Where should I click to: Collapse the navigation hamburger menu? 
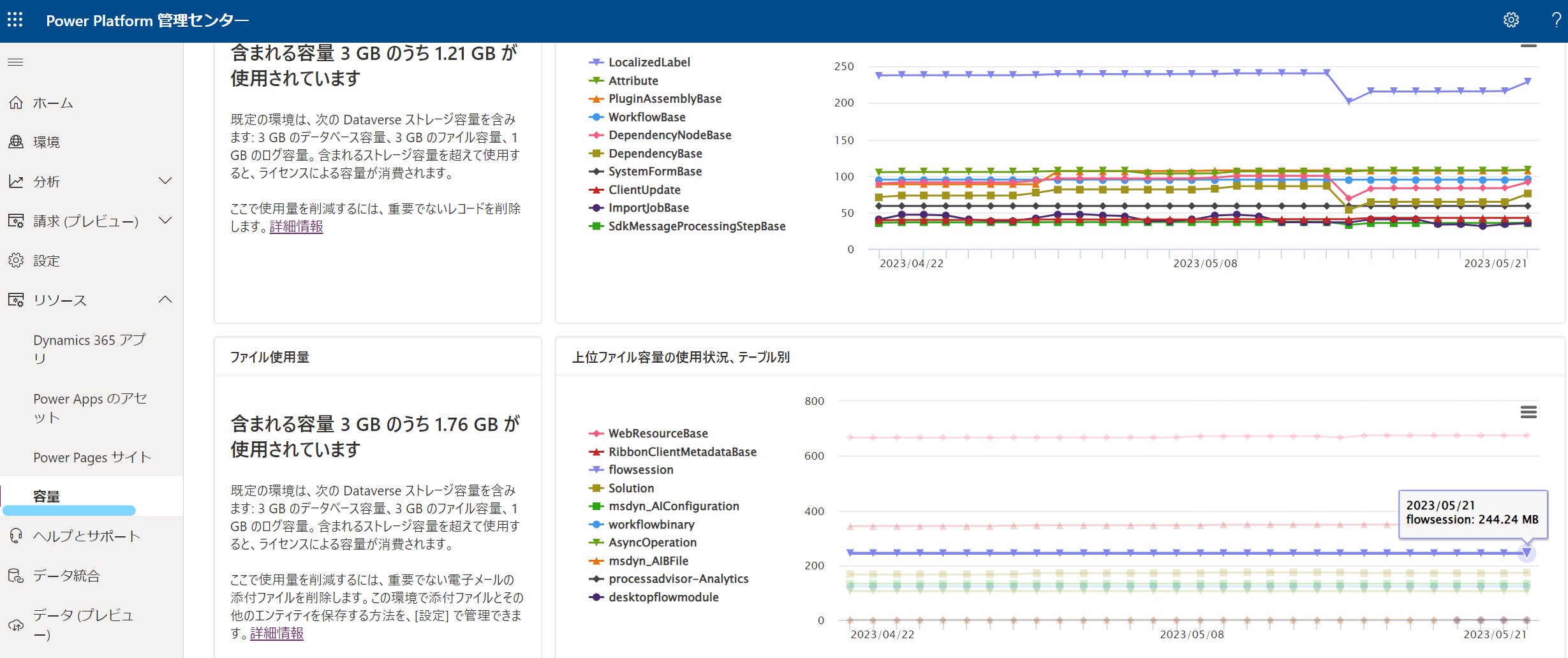[15, 62]
